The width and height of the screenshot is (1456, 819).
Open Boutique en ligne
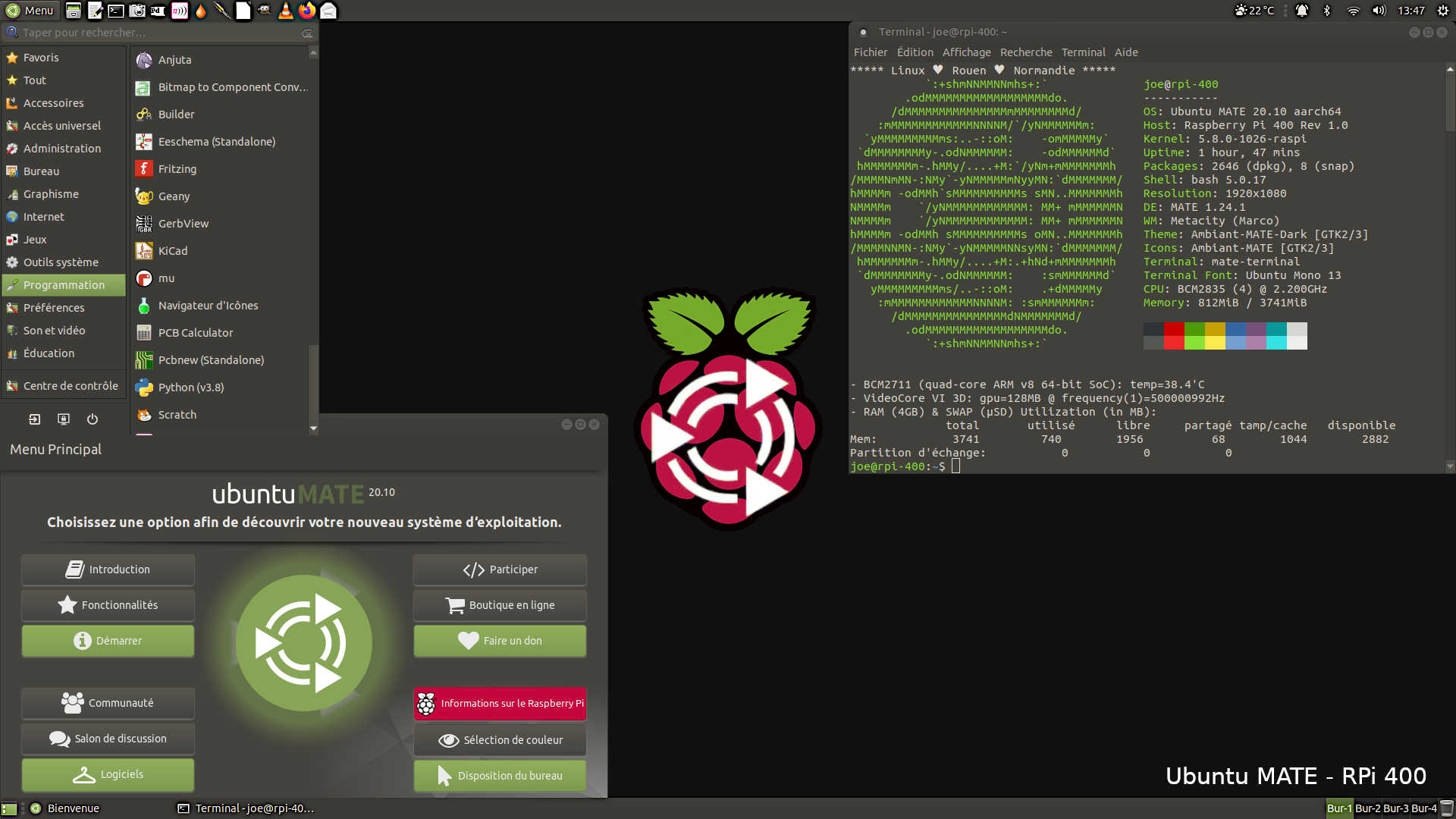pyautogui.click(x=500, y=605)
